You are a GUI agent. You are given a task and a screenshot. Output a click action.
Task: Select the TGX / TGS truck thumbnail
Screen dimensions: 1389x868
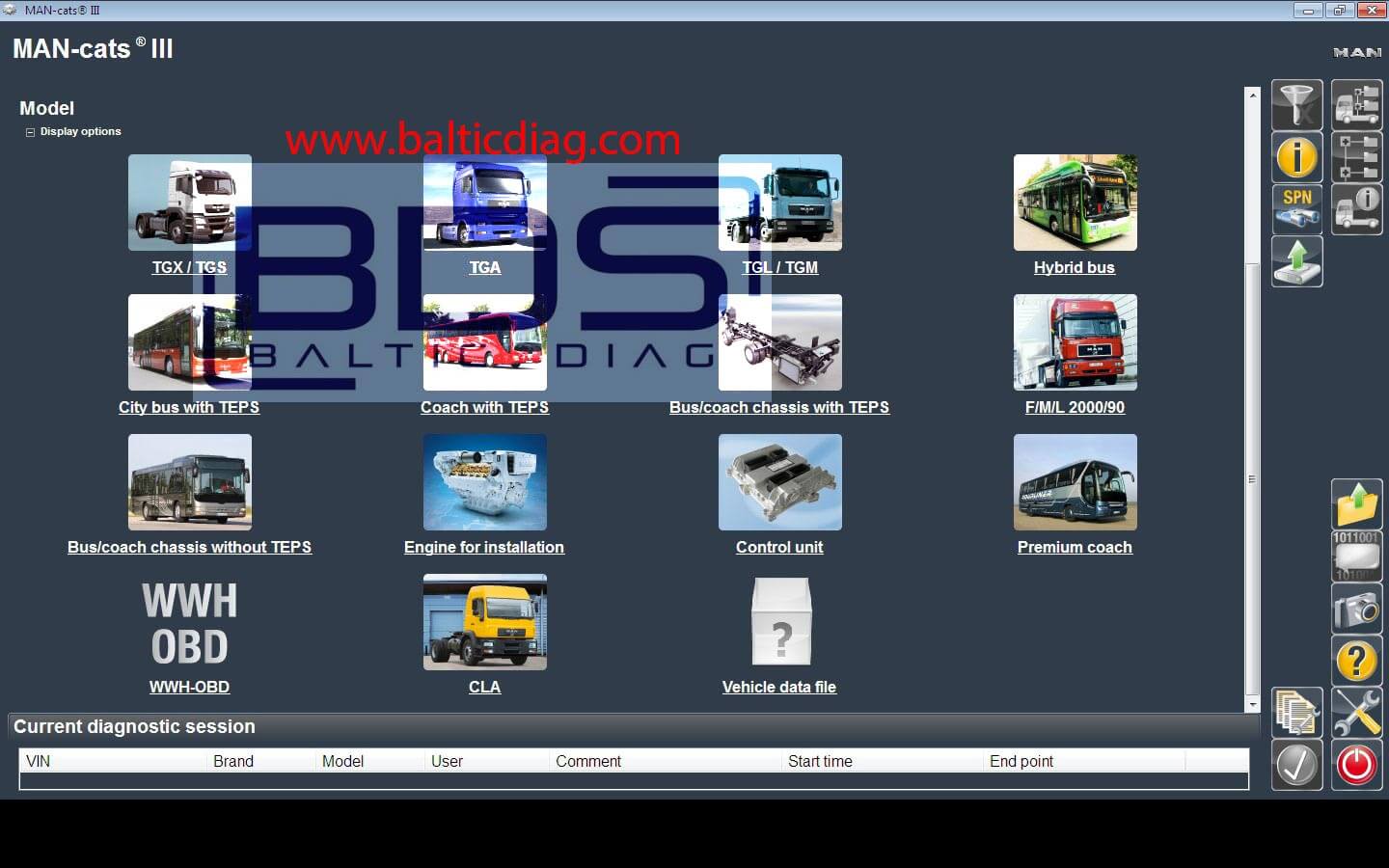pyautogui.click(x=190, y=203)
